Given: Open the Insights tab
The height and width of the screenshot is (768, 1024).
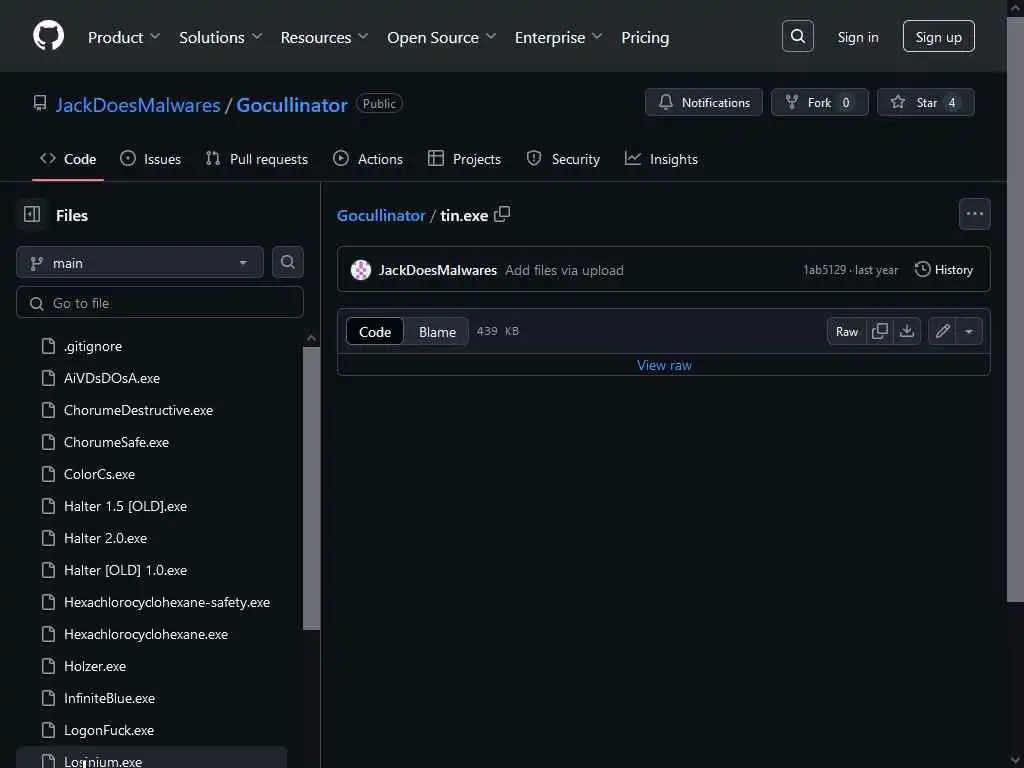Looking at the screenshot, I should click(x=661, y=159).
